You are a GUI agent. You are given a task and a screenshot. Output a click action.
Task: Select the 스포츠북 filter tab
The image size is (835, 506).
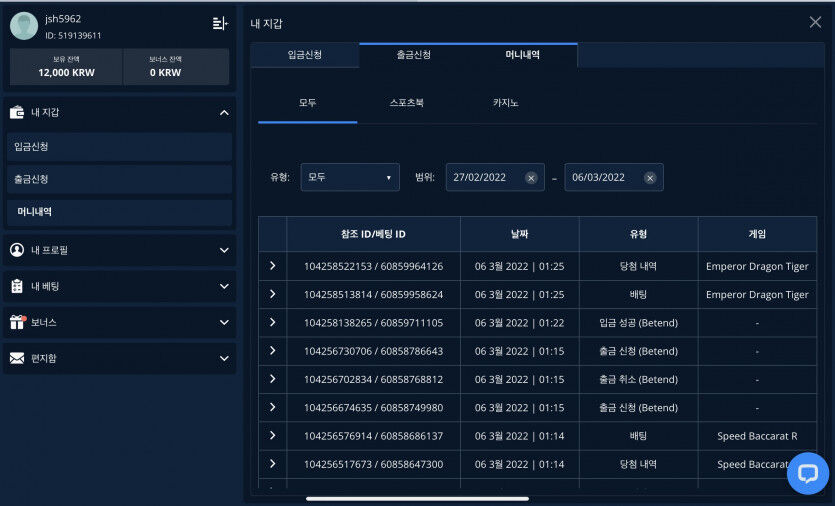(x=407, y=103)
